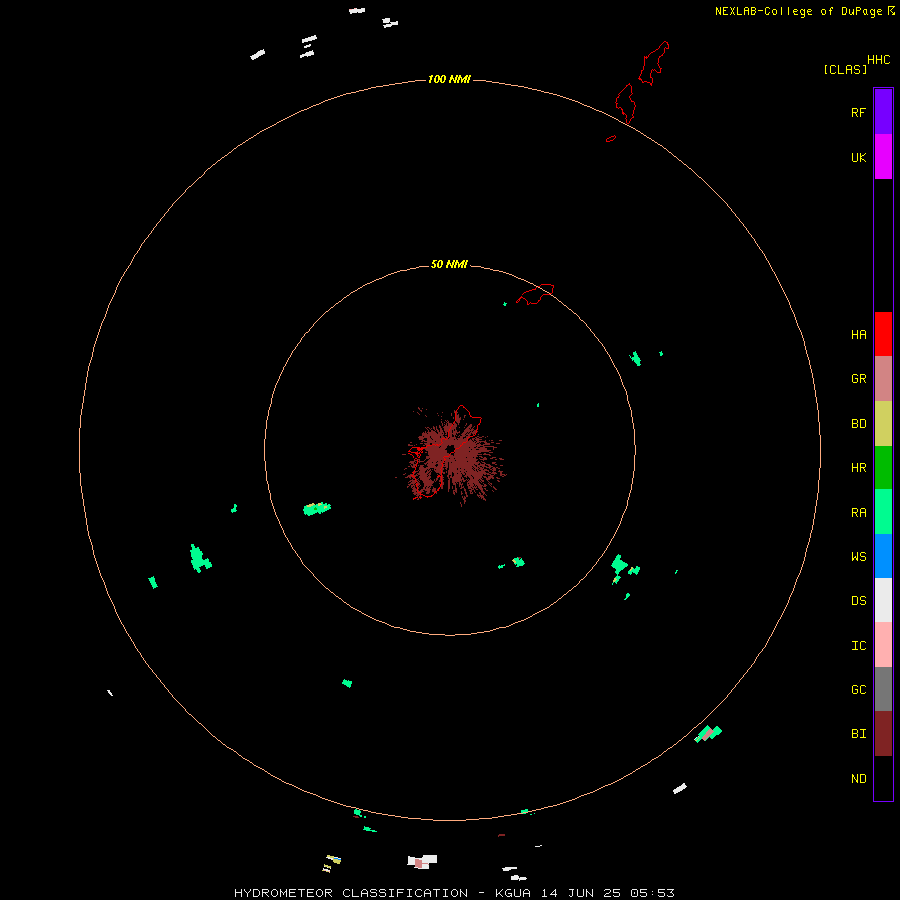This screenshot has height=900, width=900.
Task: Click the GR legend label
Action: pyautogui.click(x=858, y=379)
